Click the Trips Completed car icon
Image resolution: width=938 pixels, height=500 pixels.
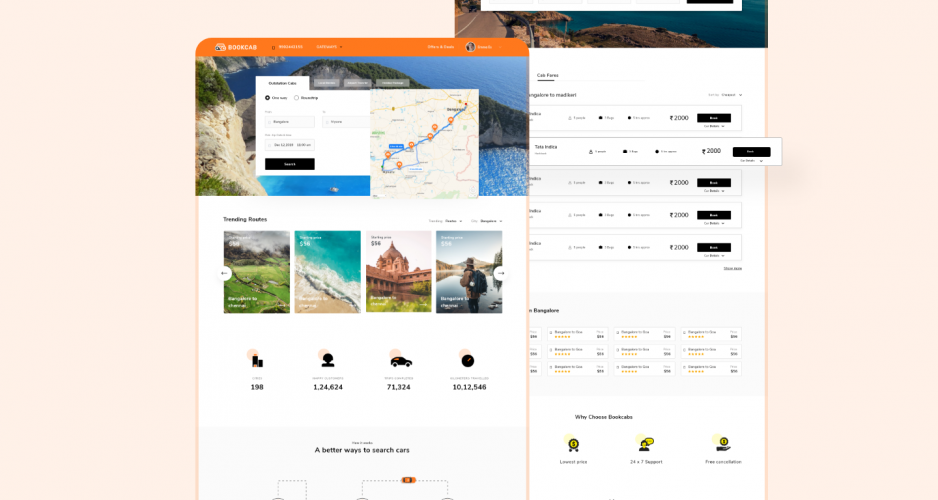point(401,361)
